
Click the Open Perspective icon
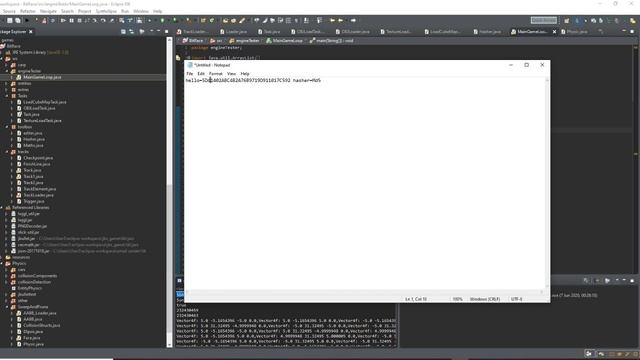point(567,20)
